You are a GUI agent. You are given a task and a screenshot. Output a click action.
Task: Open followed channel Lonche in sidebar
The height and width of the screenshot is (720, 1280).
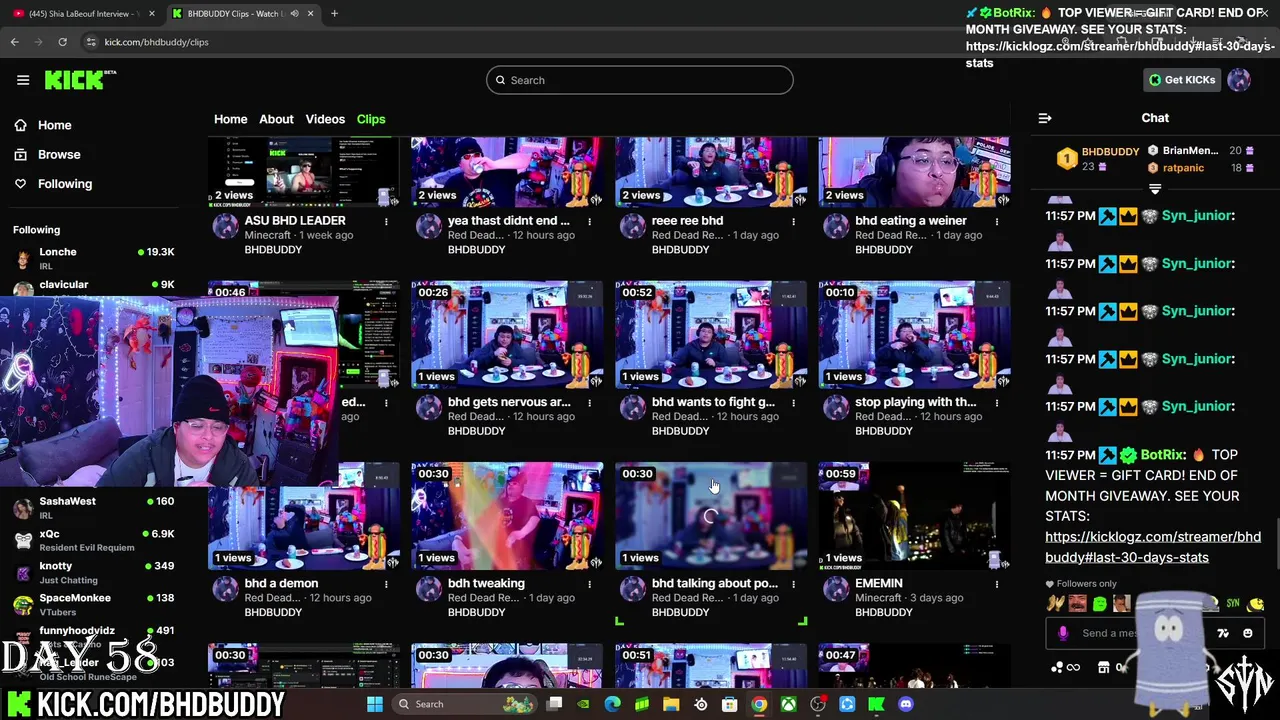(x=93, y=259)
